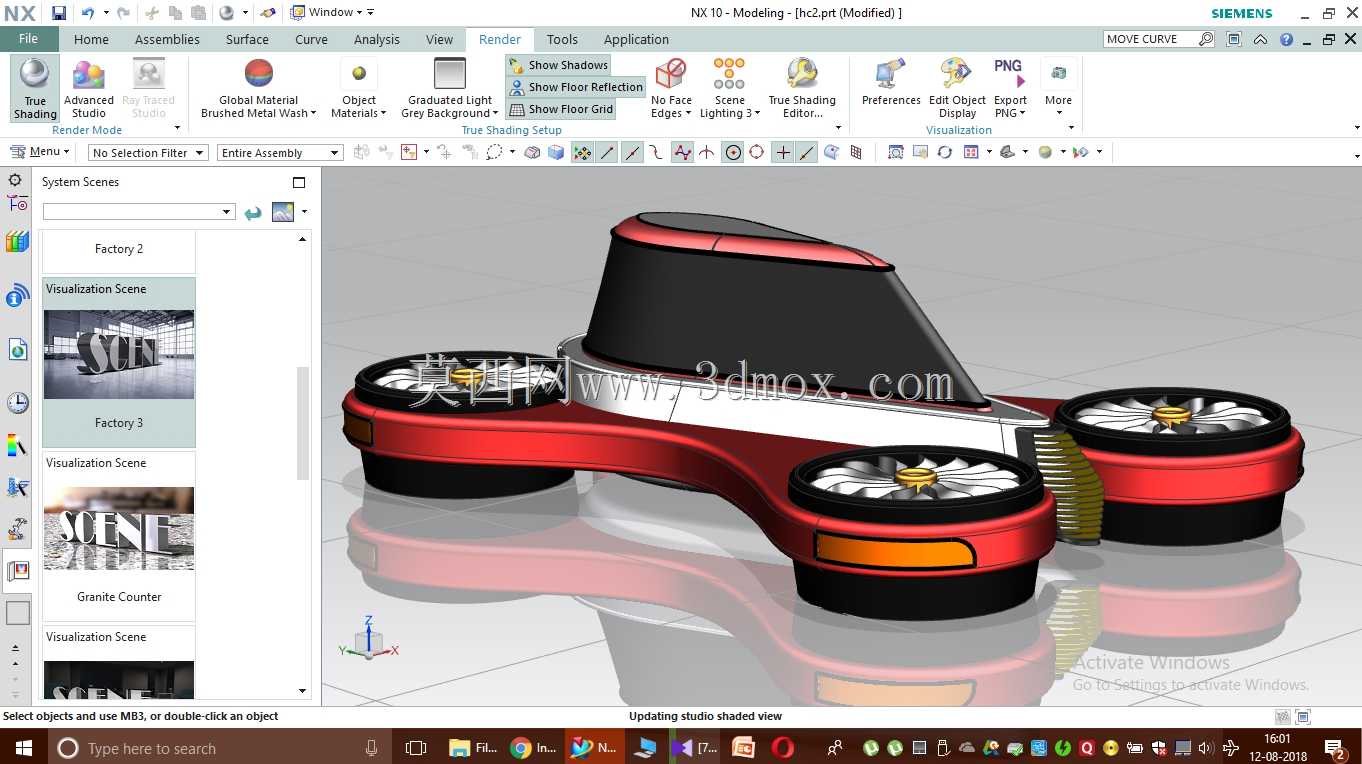Select the Factory 3 scene thumbnail
Image resolution: width=1362 pixels, height=764 pixels.
click(x=119, y=355)
